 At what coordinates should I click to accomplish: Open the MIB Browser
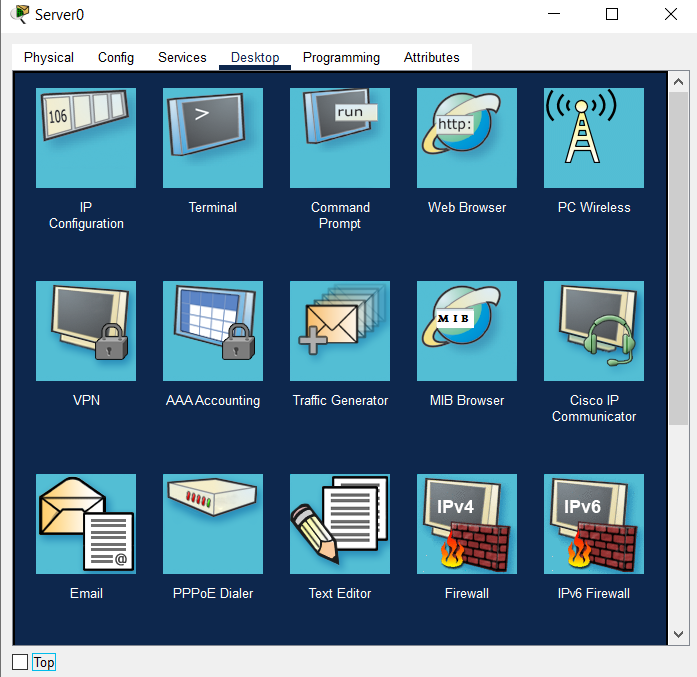click(x=467, y=331)
